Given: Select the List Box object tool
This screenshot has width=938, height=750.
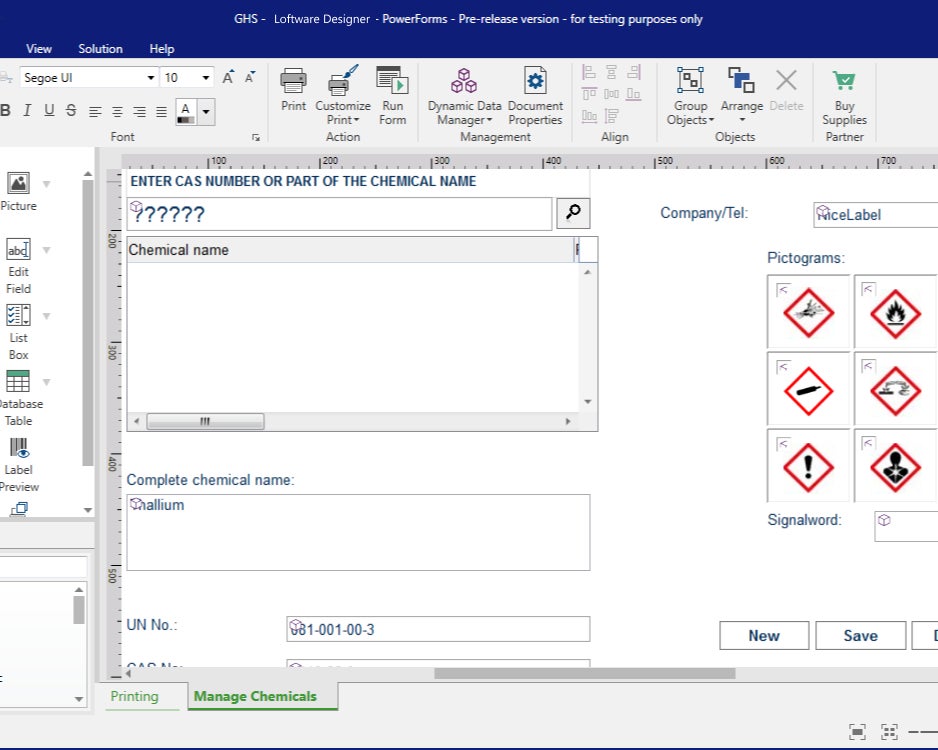Looking at the screenshot, I should 18,316.
